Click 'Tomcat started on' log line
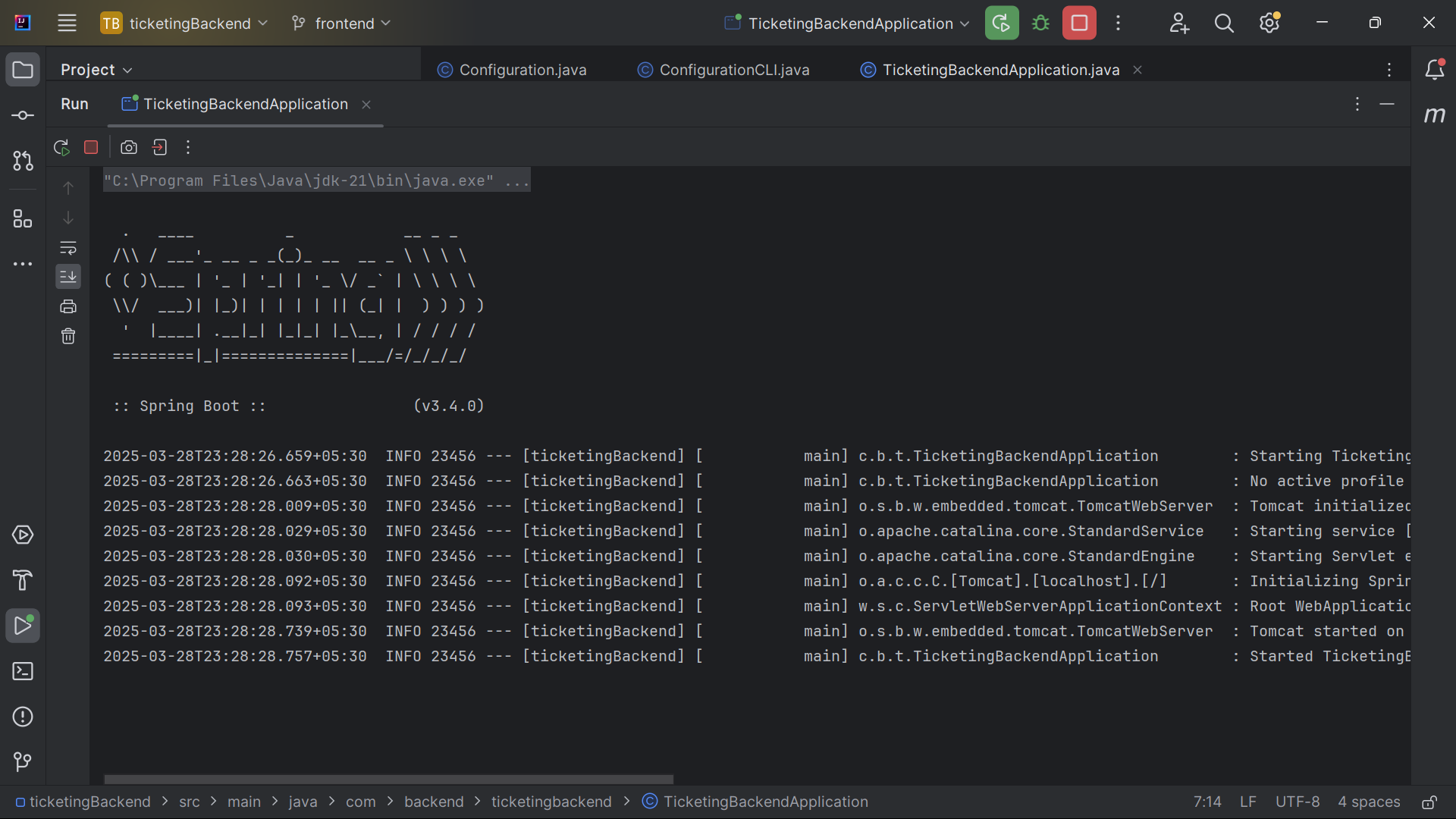Viewport: 1456px width, 819px height. [x=757, y=631]
